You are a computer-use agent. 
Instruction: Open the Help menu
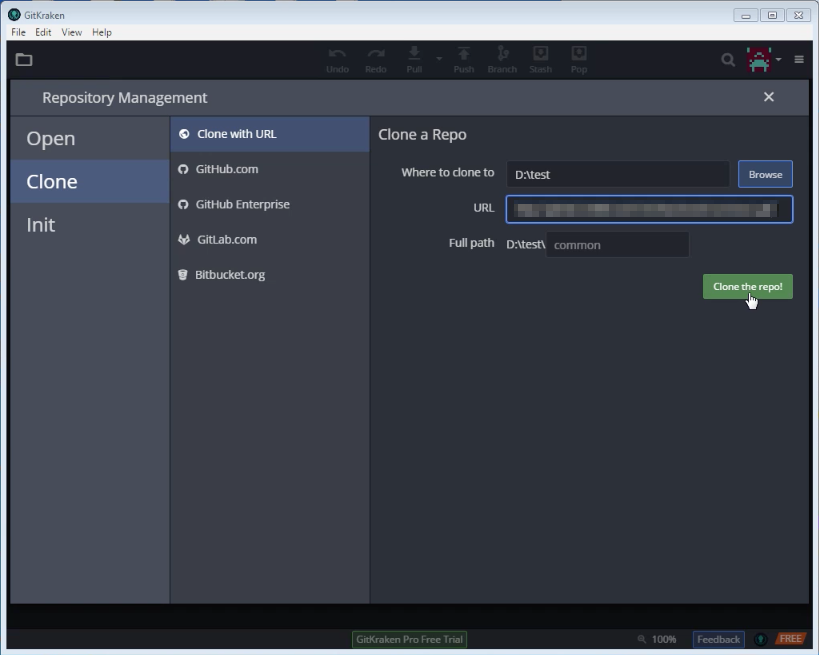coord(102,32)
